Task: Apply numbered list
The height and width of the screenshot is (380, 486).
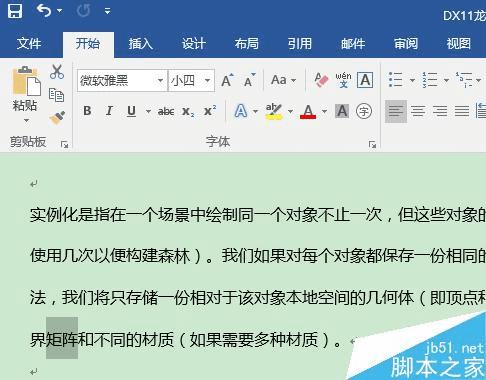Action: click(x=430, y=80)
